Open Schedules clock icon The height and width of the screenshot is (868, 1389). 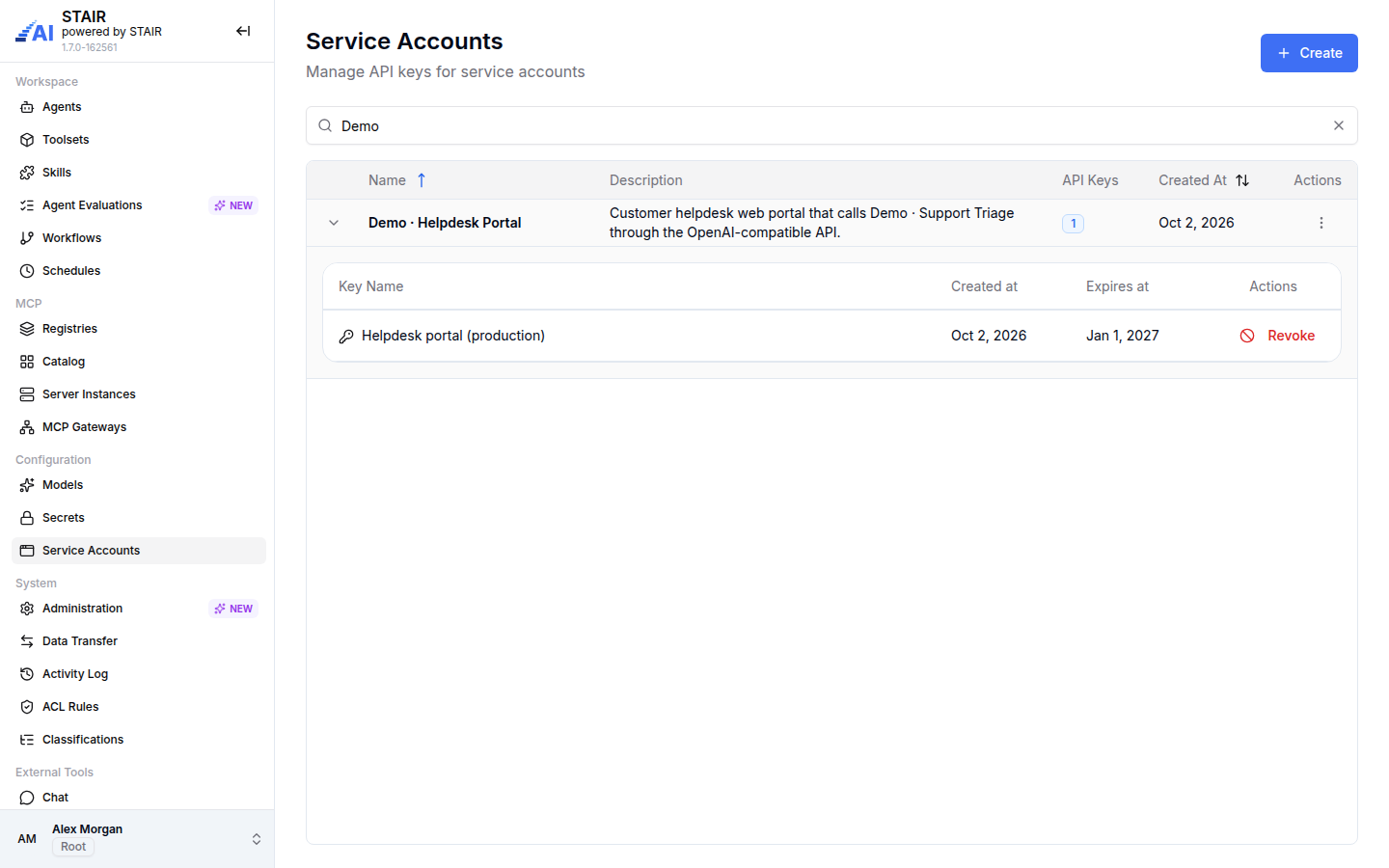click(27, 271)
